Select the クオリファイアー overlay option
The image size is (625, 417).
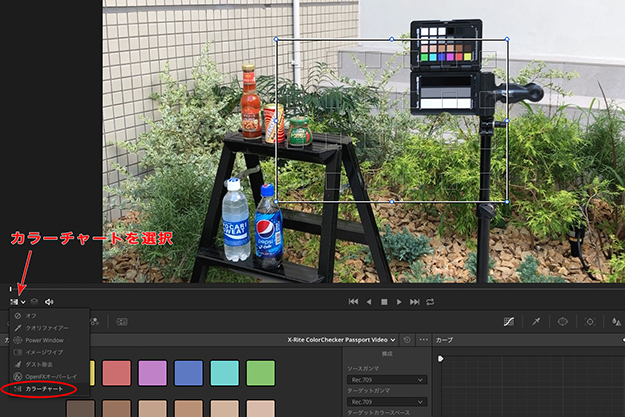(47, 328)
